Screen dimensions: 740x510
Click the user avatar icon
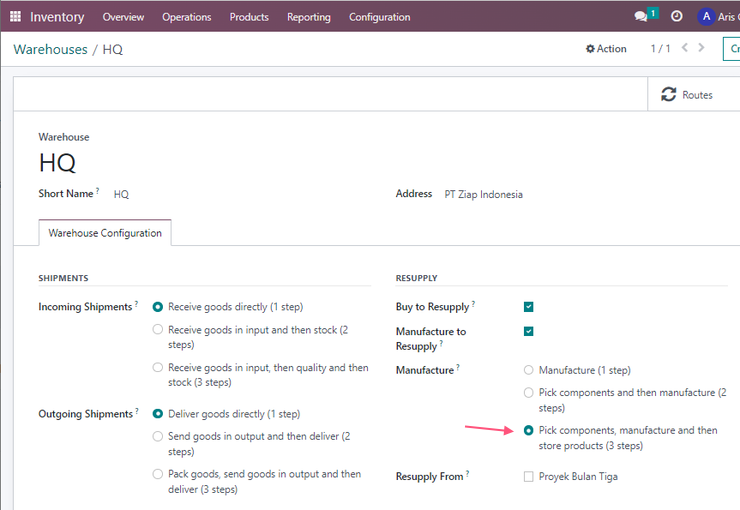(x=706, y=17)
